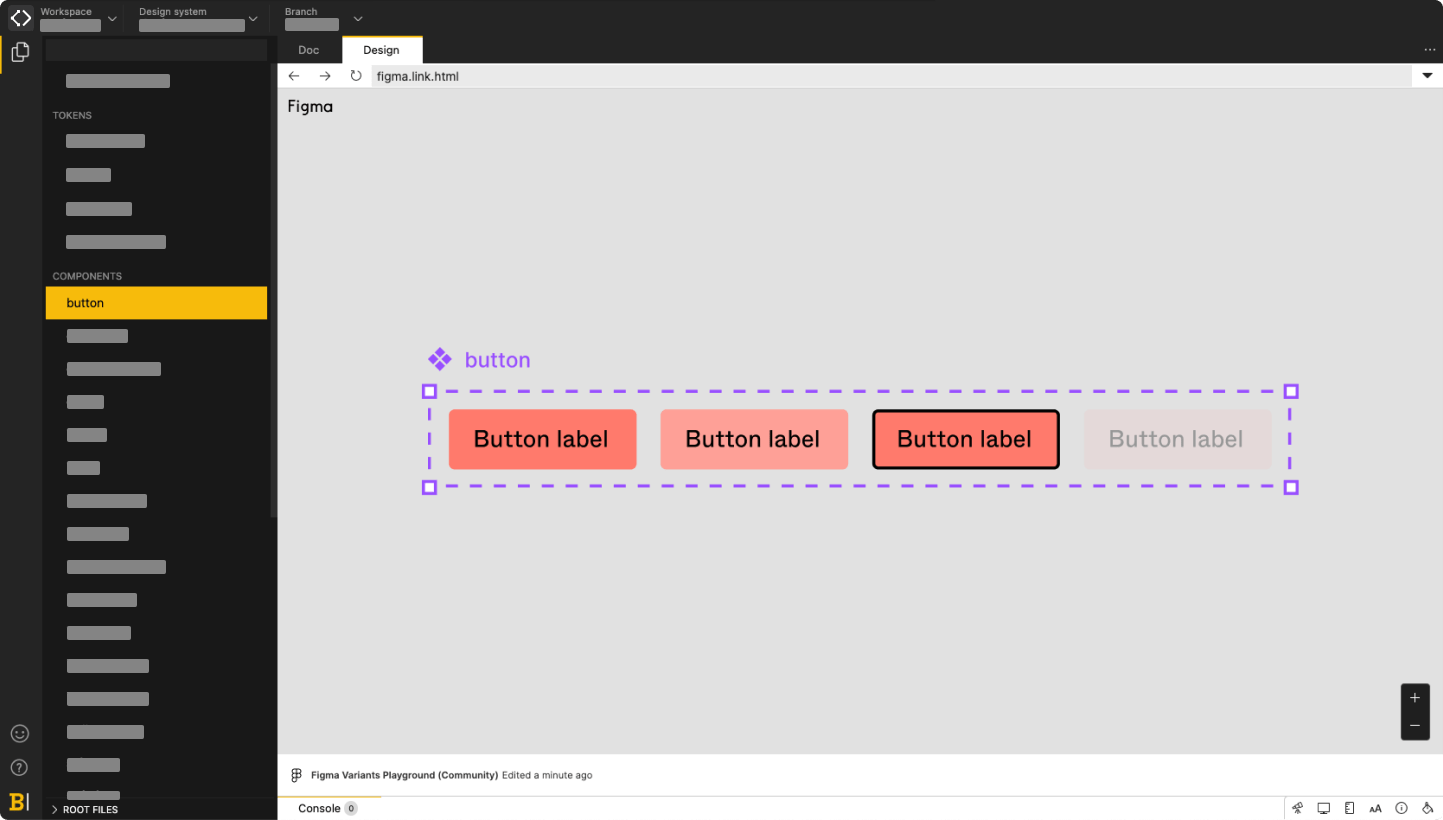This screenshot has height=820, width=1443.
Task: Click the pages icon in the left rail
Action: click(20, 51)
